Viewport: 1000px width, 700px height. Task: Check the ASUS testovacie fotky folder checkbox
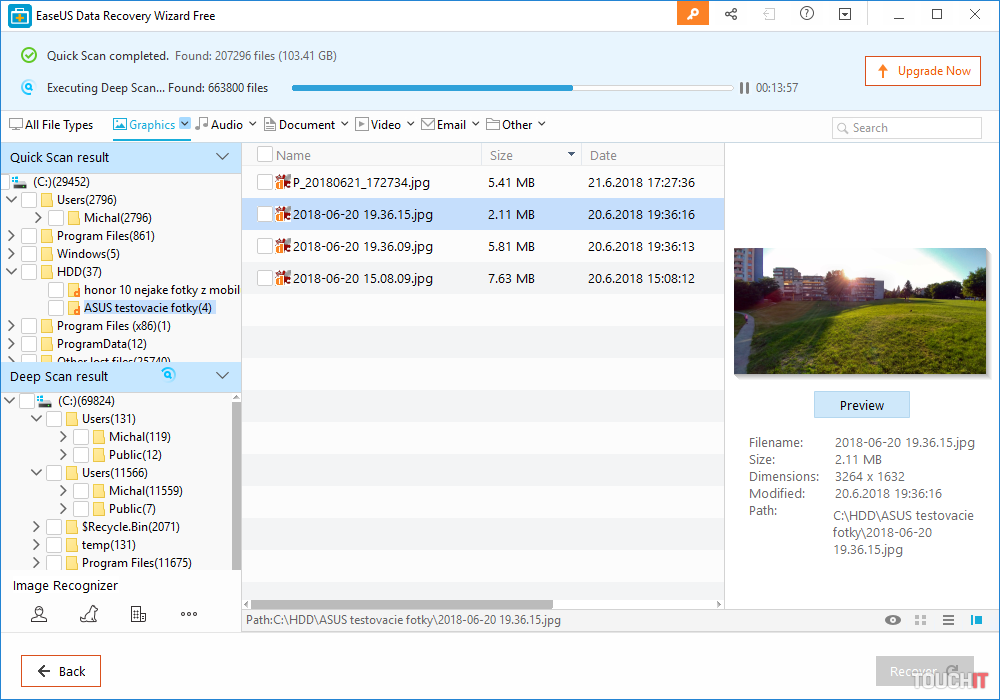56,308
